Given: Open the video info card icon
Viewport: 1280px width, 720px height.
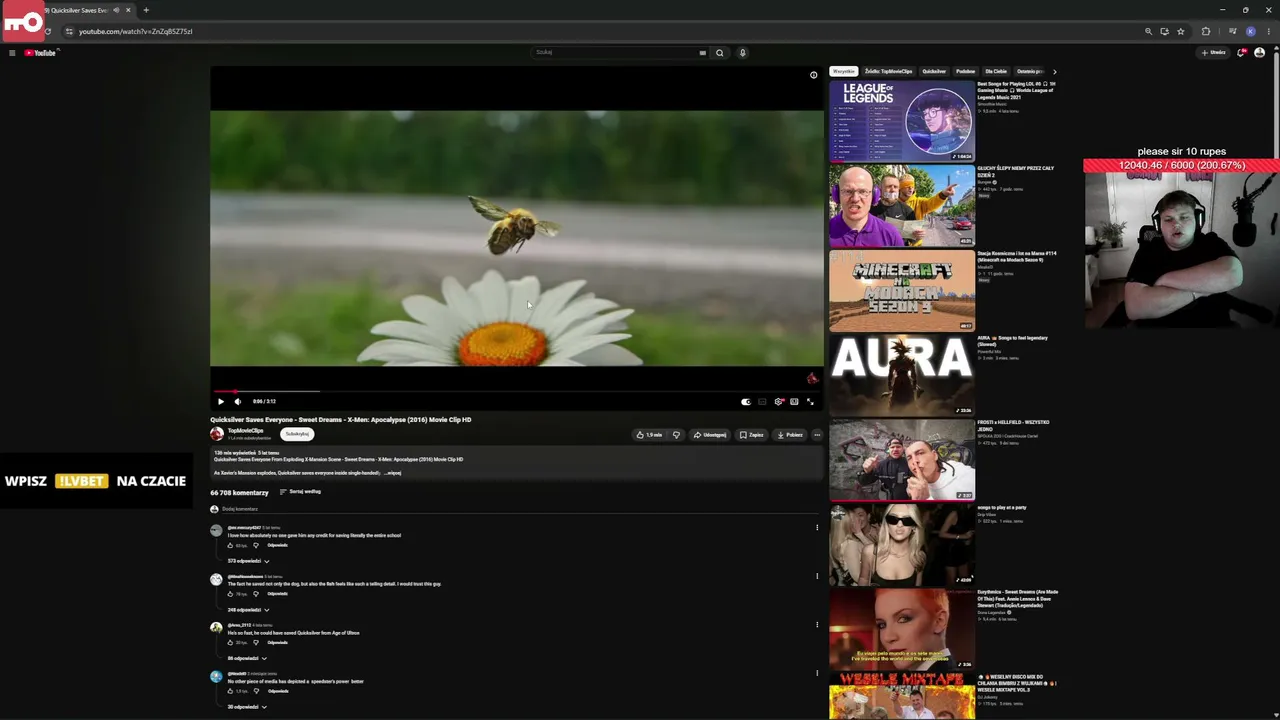Looking at the screenshot, I should tap(813, 75).
